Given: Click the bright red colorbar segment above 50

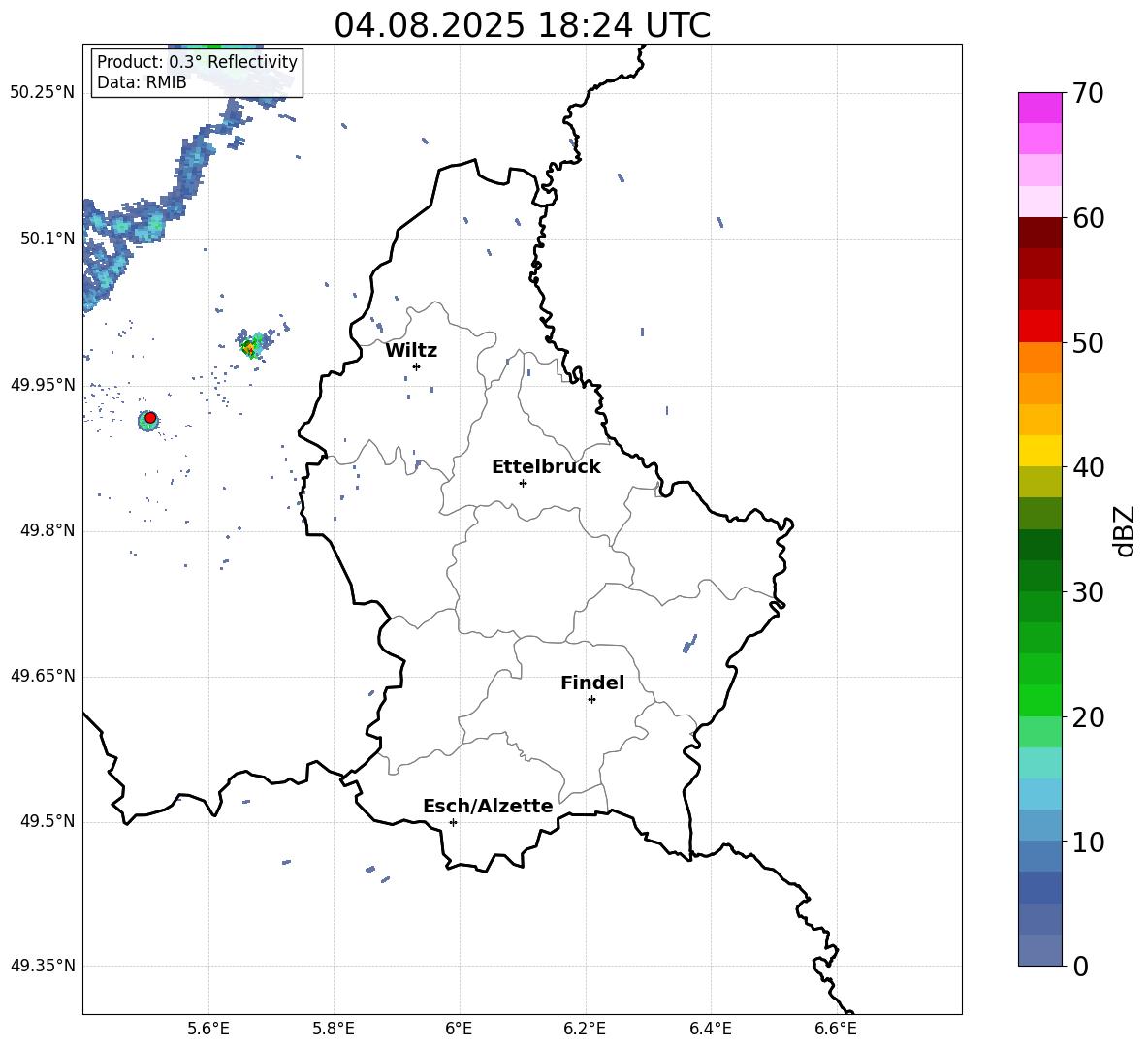Looking at the screenshot, I should pyautogui.click(x=1039, y=327).
